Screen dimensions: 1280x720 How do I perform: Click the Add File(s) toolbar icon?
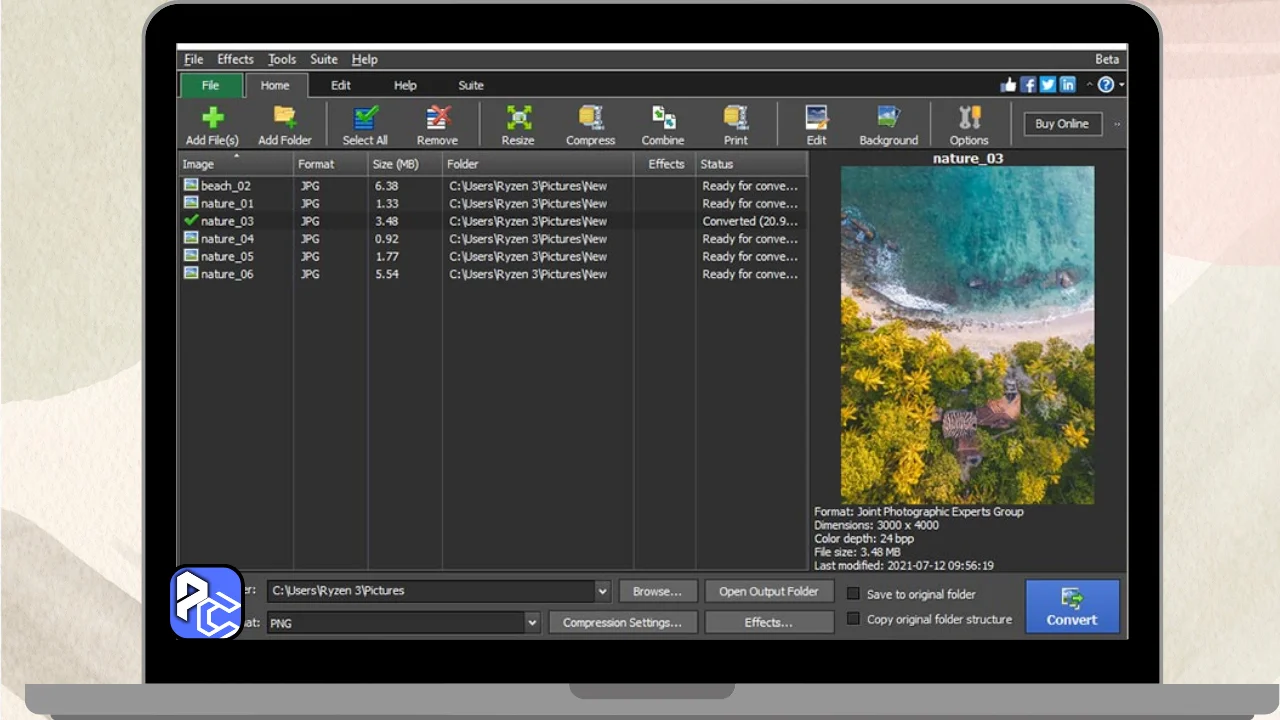[212, 125]
